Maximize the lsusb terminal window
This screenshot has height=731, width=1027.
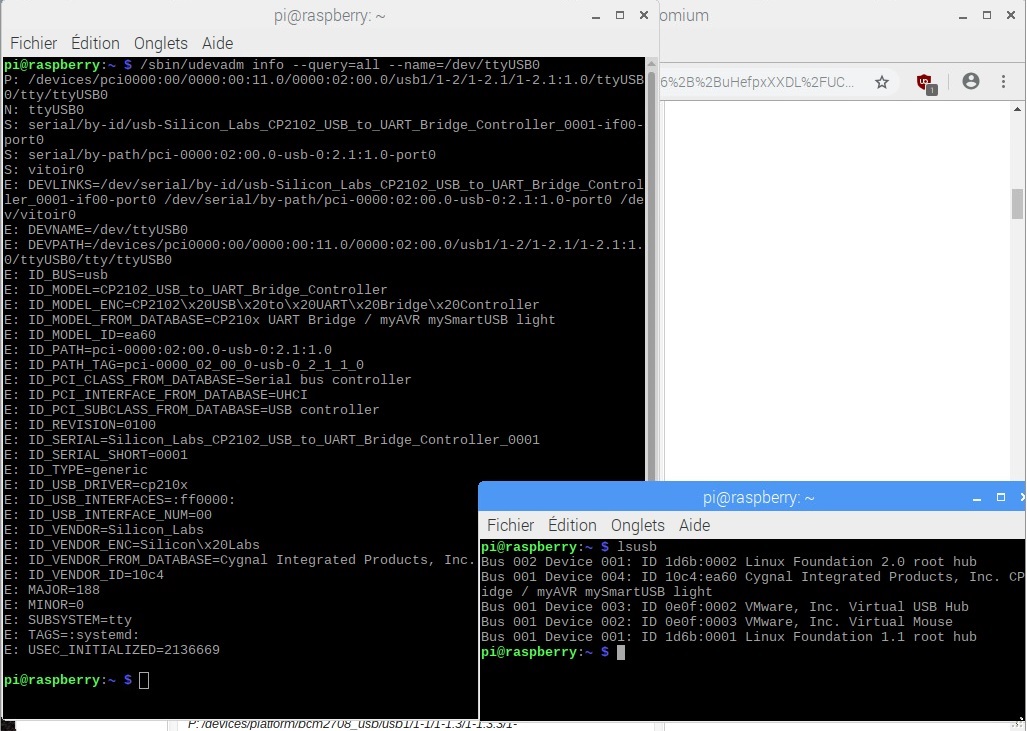pyautogui.click(x=1001, y=498)
